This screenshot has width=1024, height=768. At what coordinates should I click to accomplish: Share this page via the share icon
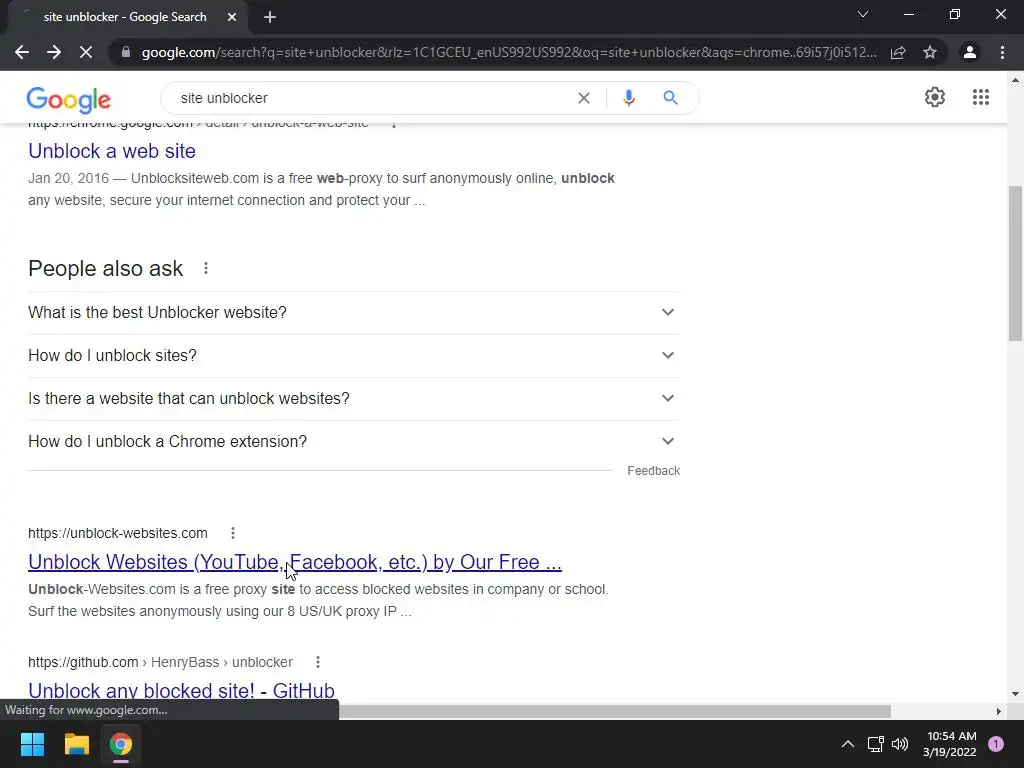[x=898, y=52]
